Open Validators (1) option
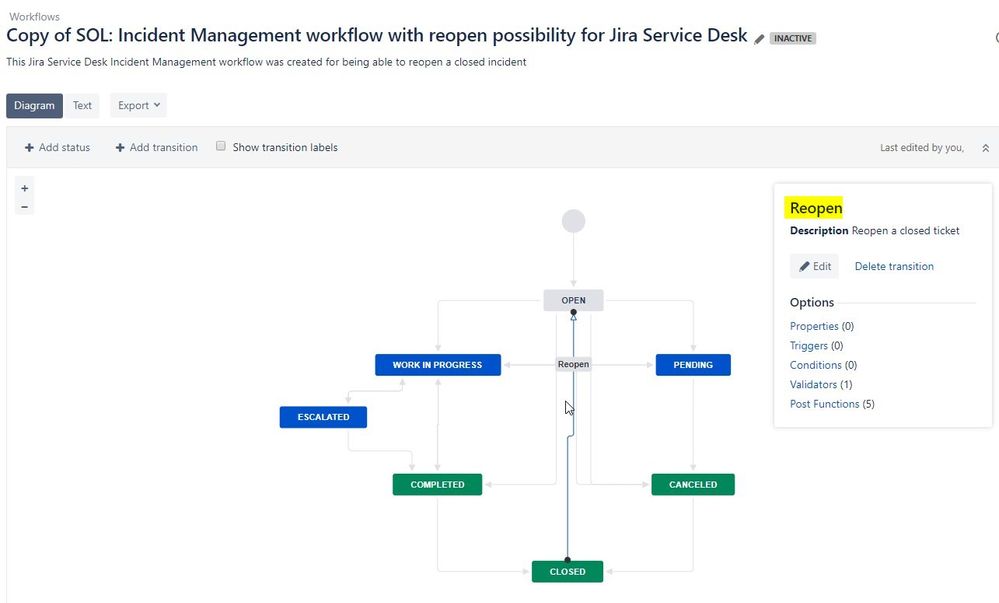The height and width of the screenshot is (603, 999). [821, 384]
